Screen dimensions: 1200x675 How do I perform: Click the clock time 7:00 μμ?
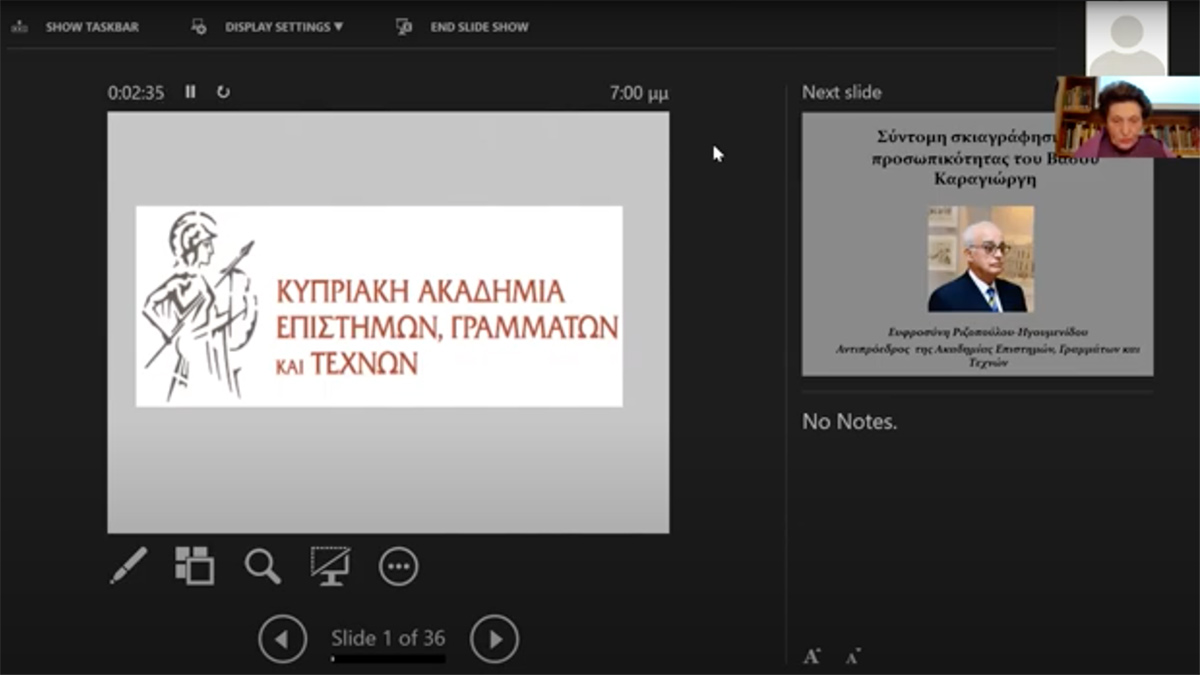(639, 93)
